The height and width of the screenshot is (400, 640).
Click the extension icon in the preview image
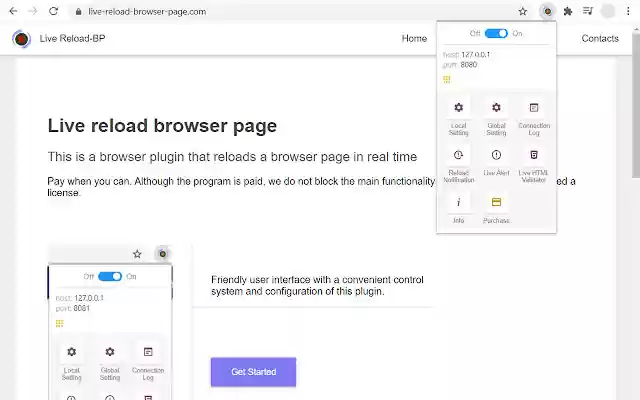coord(162,254)
